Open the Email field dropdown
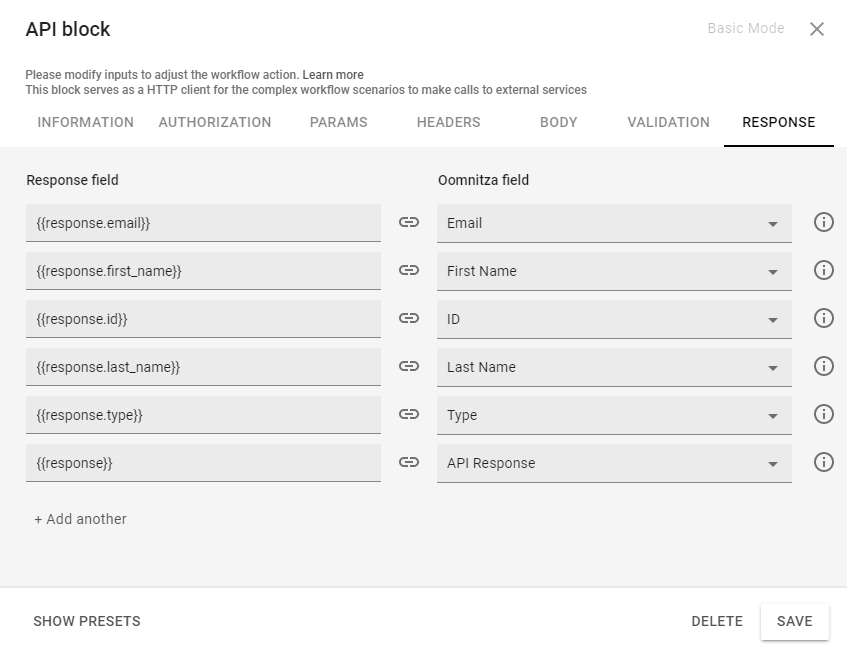Image resolution: width=847 pixels, height=653 pixels. point(773,222)
